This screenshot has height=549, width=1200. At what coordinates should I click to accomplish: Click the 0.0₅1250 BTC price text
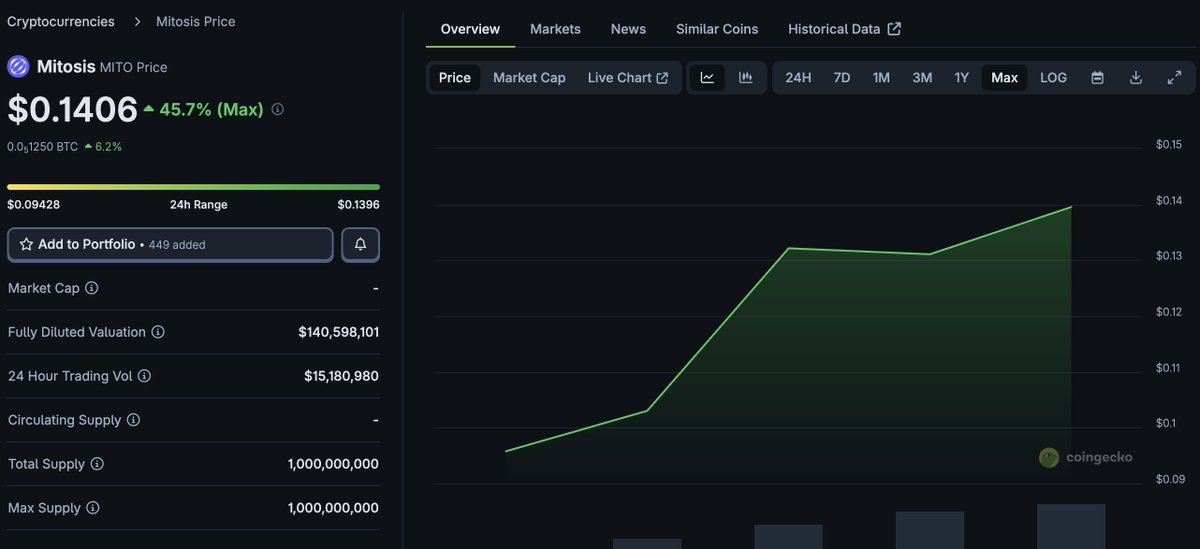click(x=42, y=146)
